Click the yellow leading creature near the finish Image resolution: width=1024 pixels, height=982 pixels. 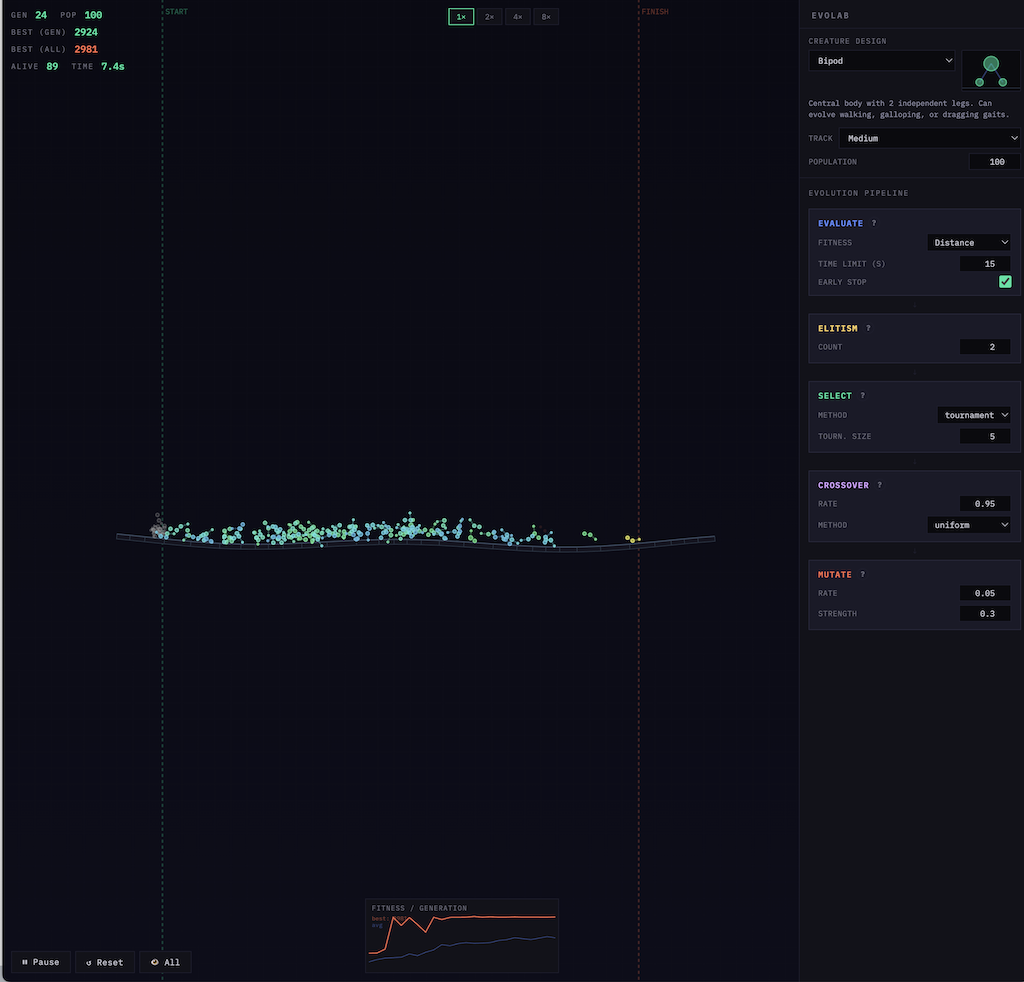click(632, 539)
